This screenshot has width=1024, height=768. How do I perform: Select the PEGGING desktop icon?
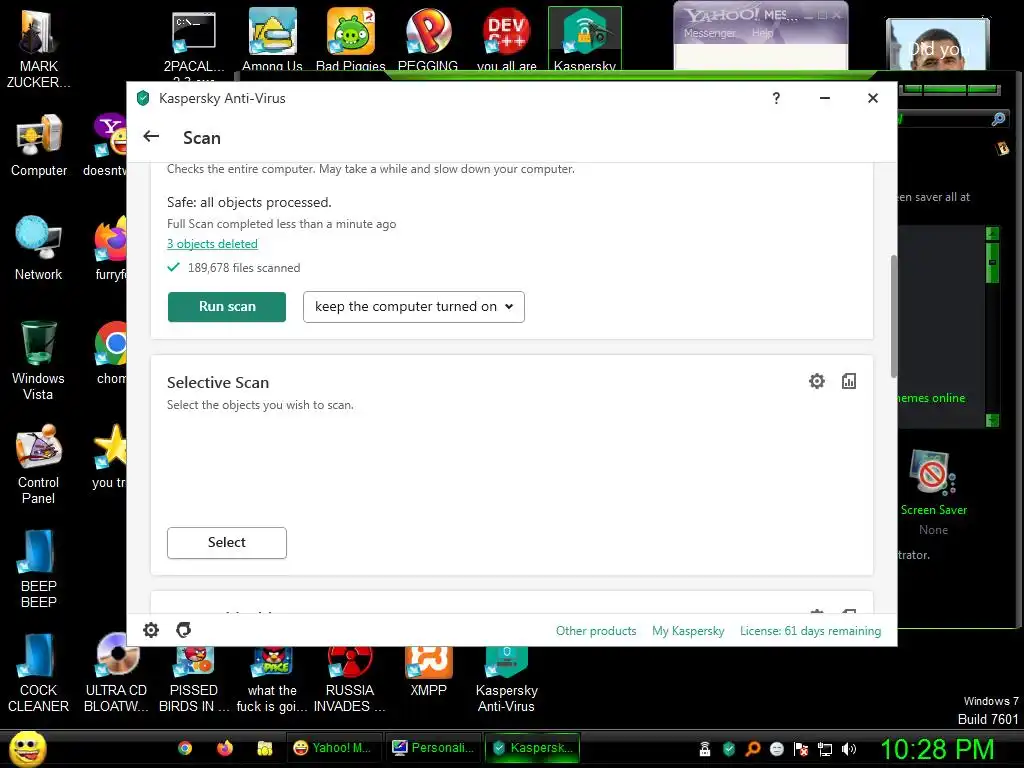[x=428, y=39]
